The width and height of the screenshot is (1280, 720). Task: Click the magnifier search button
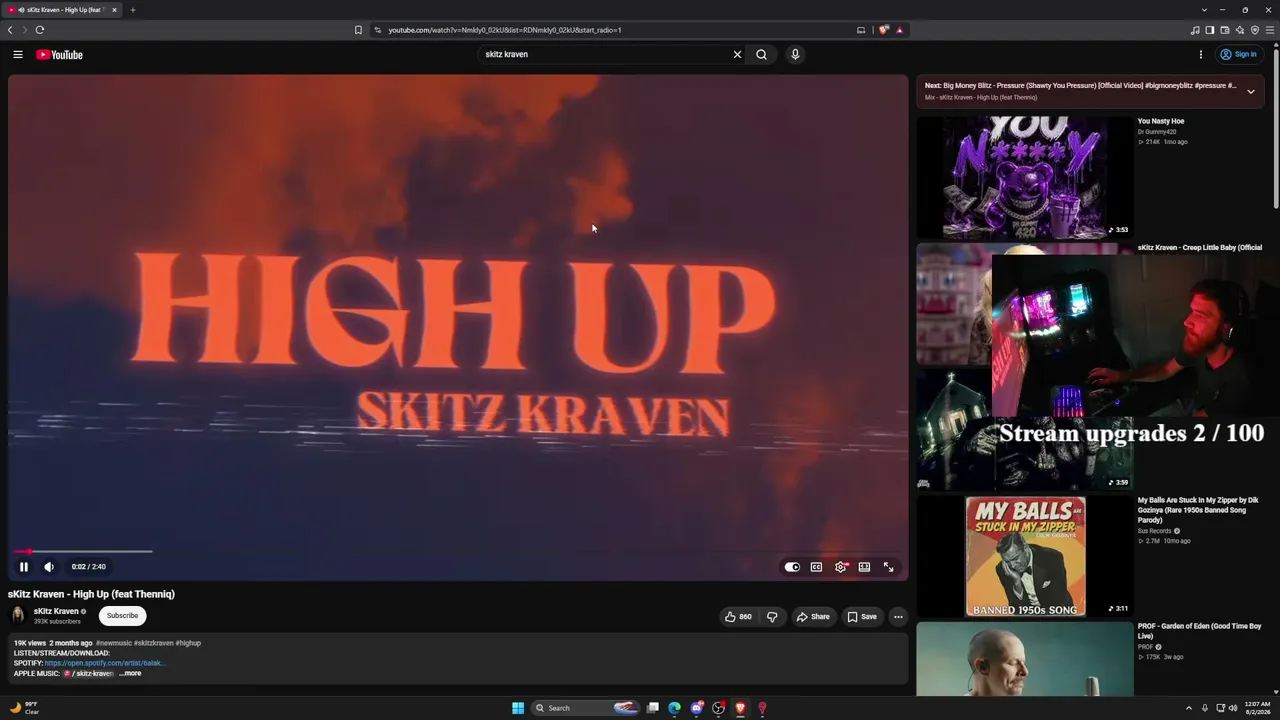pos(762,55)
